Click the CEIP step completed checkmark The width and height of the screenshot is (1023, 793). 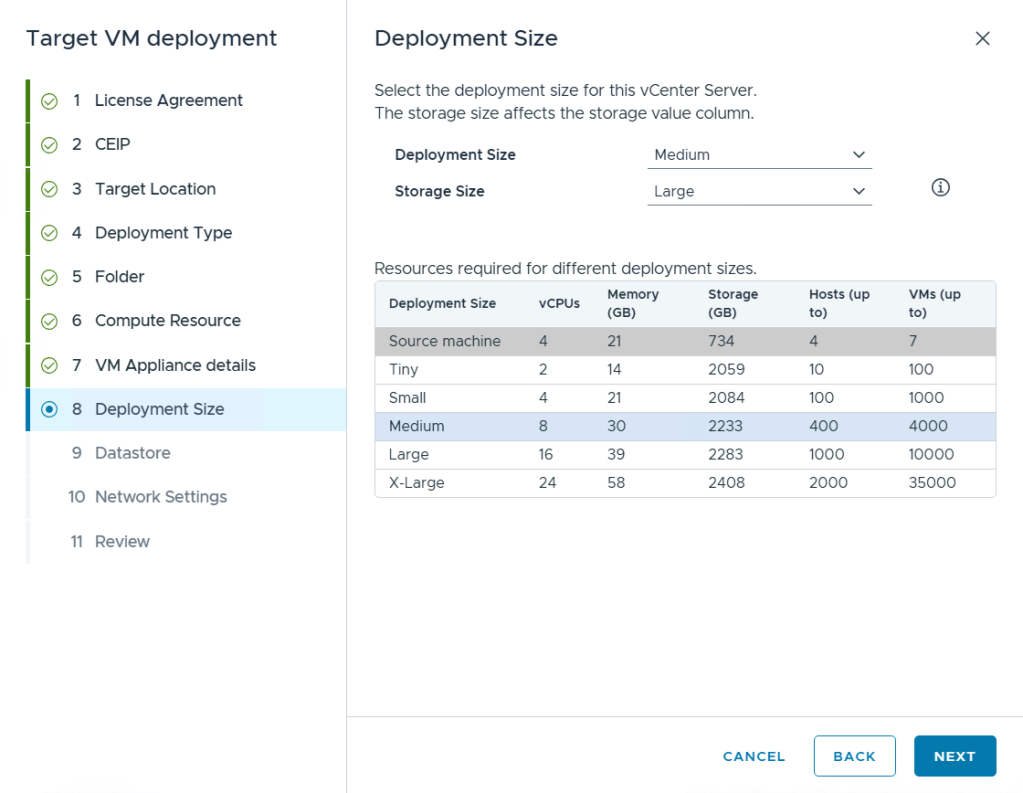pos(50,145)
